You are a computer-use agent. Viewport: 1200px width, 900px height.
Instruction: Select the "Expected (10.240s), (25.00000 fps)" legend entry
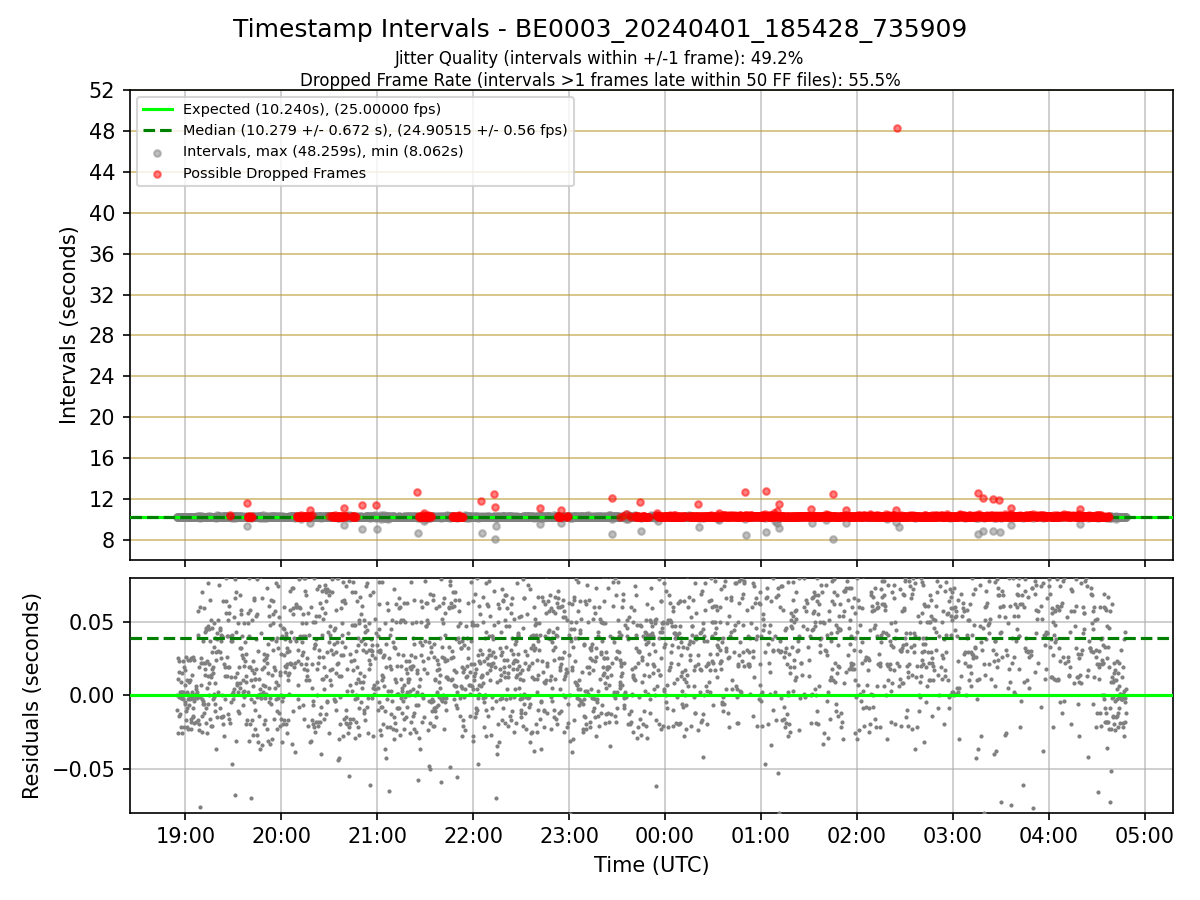tap(312, 109)
